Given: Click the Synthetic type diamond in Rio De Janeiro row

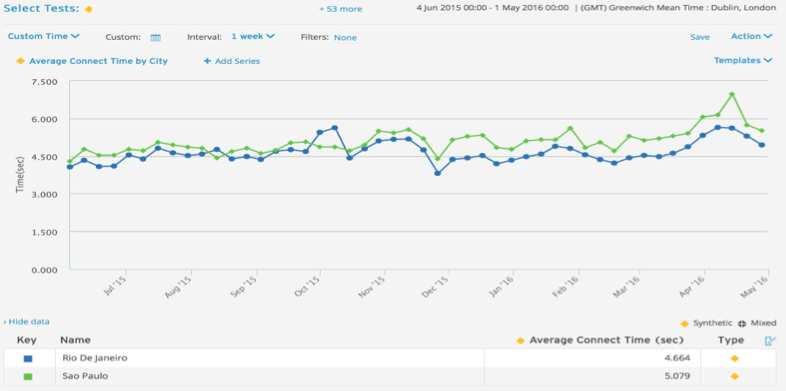Looking at the screenshot, I should (734, 358).
